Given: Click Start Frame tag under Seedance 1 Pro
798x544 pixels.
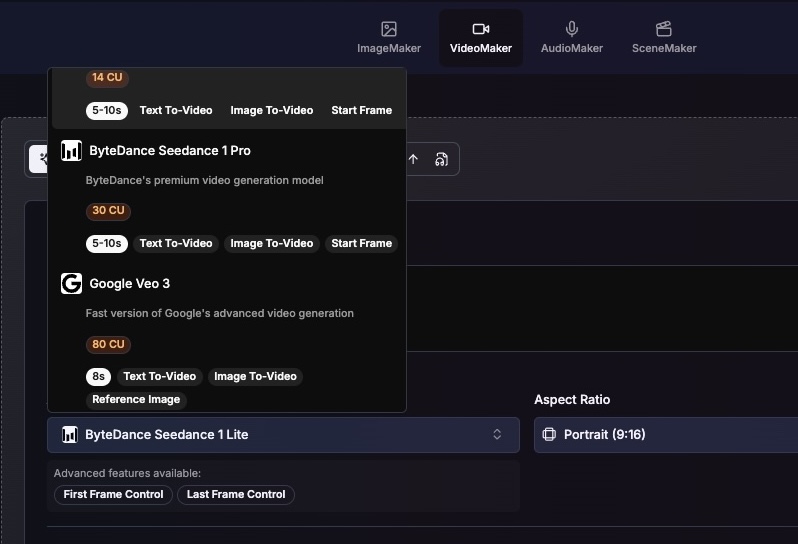Looking at the screenshot, I should click(361, 244).
